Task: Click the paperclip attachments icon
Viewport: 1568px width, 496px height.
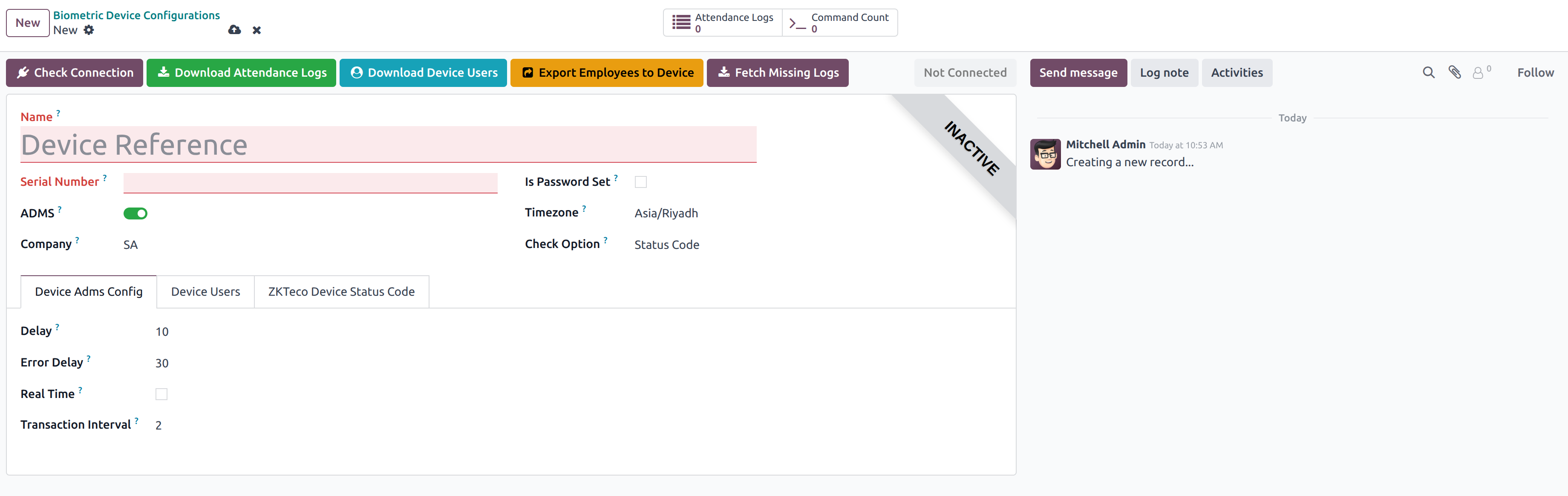Action: pos(1454,72)
